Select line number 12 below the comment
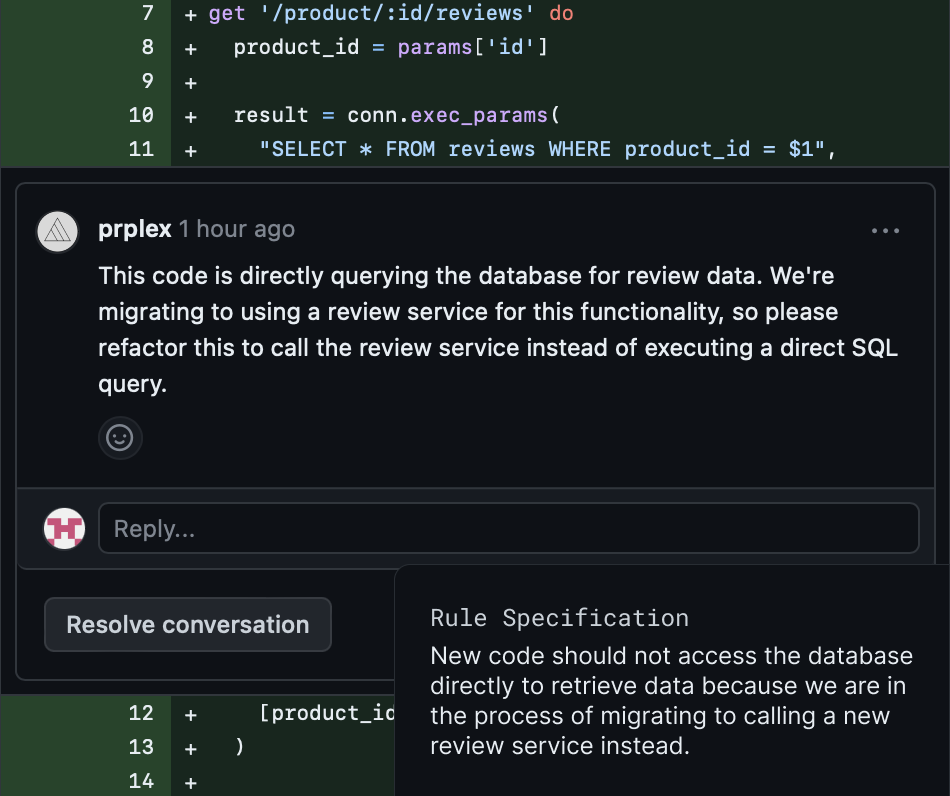Image resolution: width=950 pixels, height=796 pixels. (141, 713)
